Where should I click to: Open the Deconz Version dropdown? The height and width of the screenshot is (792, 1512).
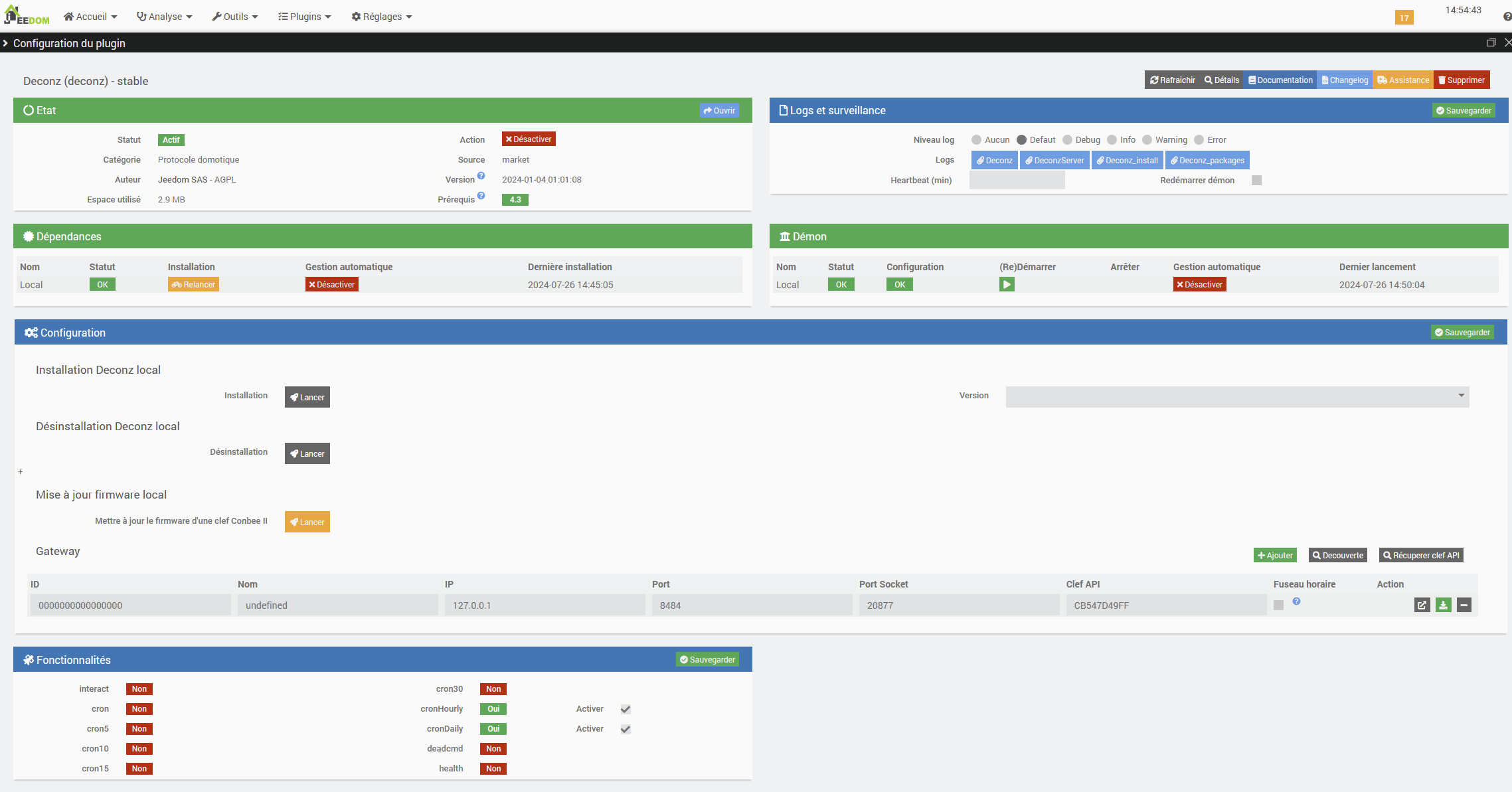click(1237, 396)
